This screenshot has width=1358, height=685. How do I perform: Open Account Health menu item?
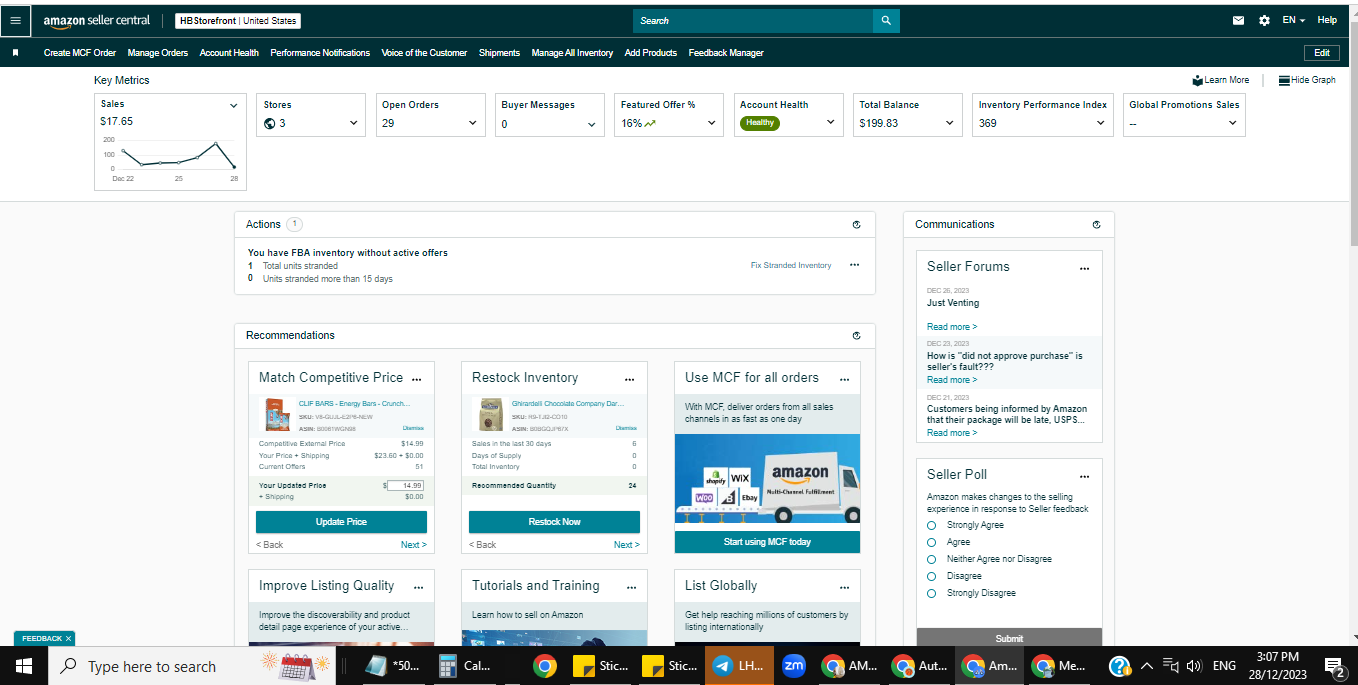click(229, 53)
